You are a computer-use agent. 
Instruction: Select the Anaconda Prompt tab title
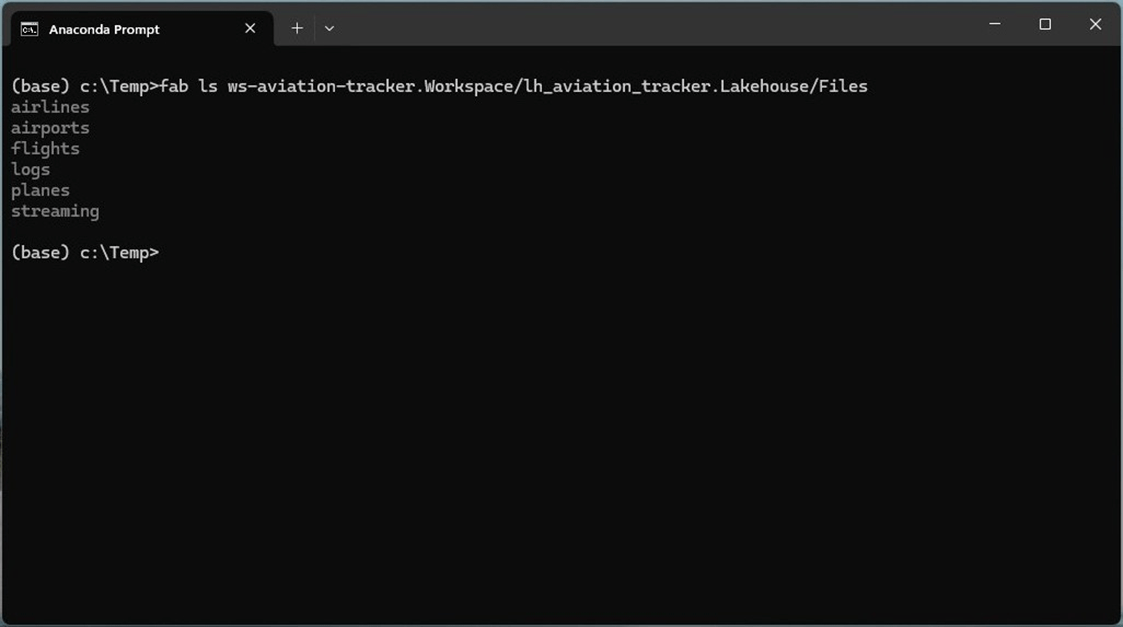pyautogui.click(x=104, y=29)
